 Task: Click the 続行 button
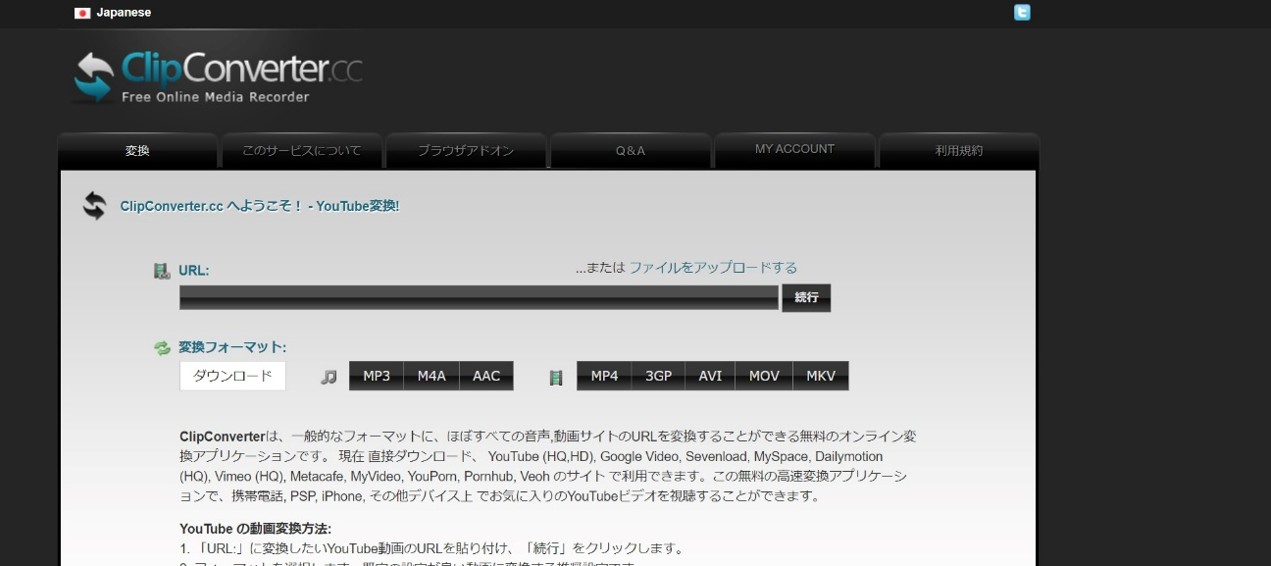point(806,298)
